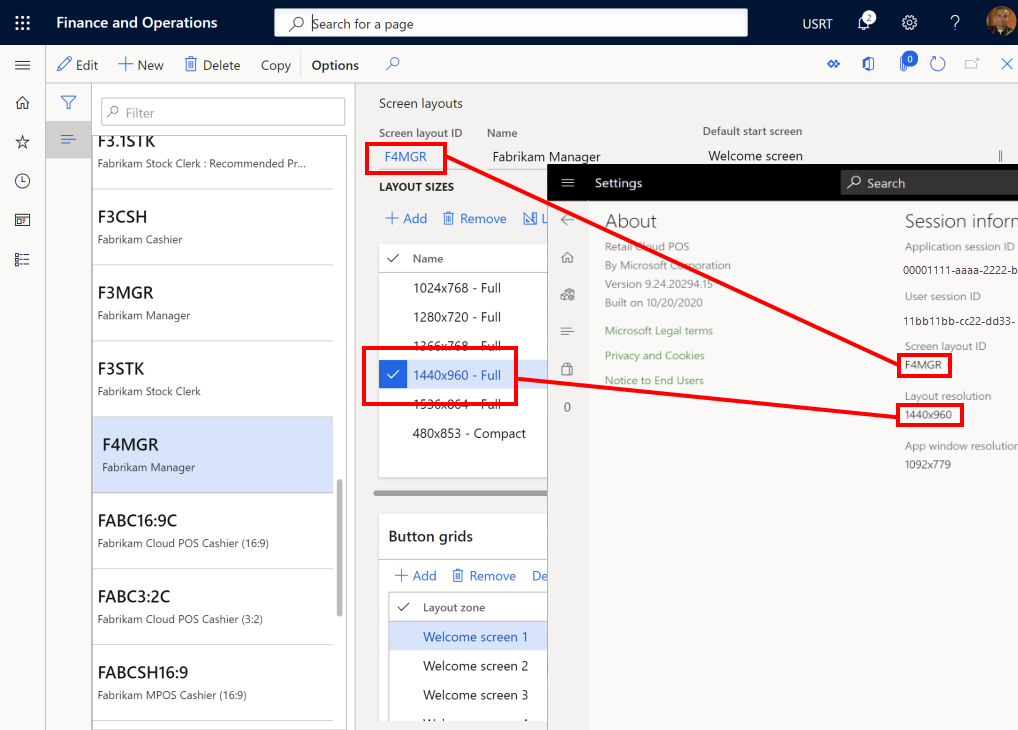Open Recent clock icon in sidebar
Screen dimensions: 1018x730
[23, 181]
